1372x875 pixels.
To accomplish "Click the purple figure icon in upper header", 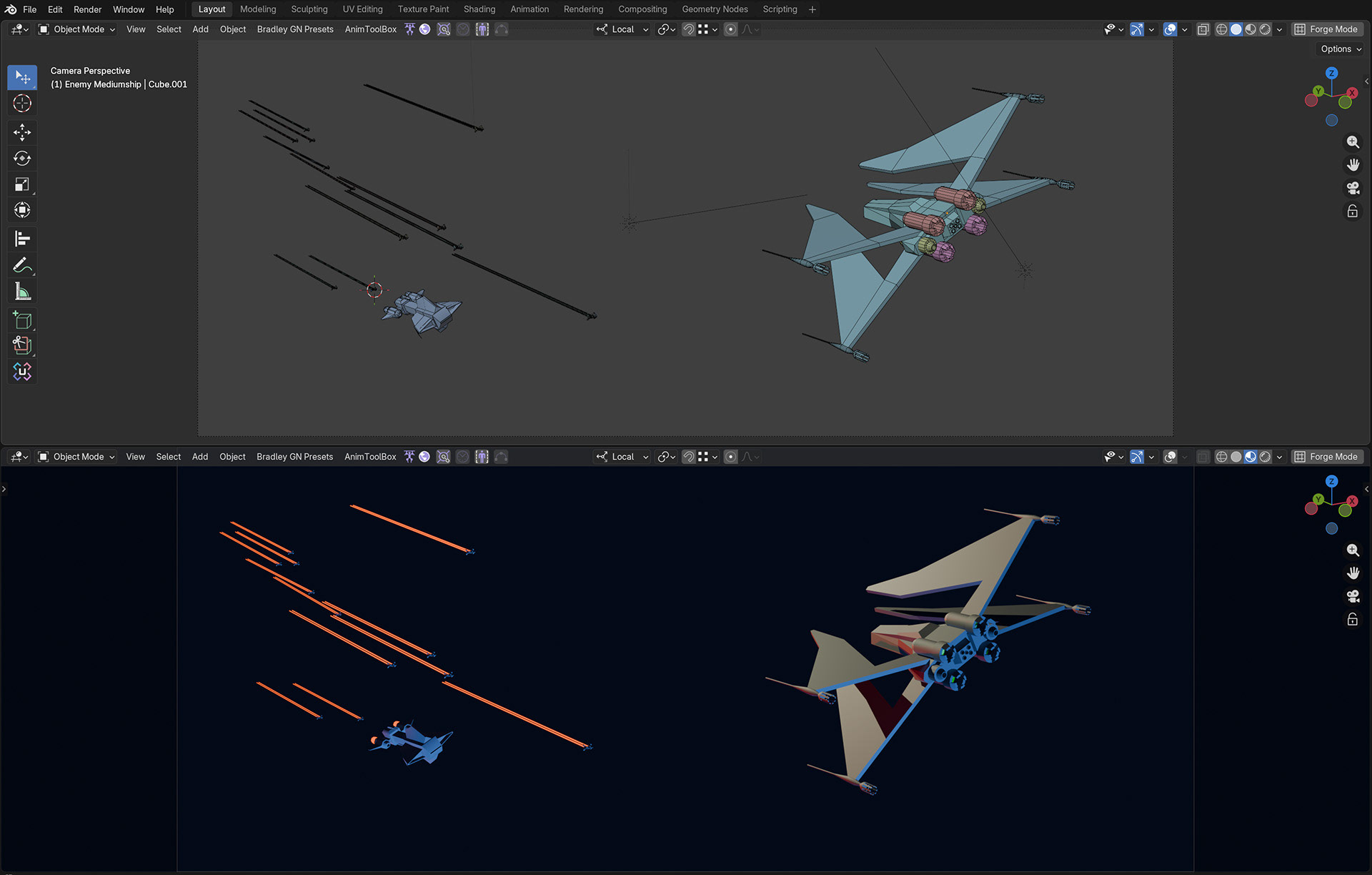I will (x=482, y=29).
